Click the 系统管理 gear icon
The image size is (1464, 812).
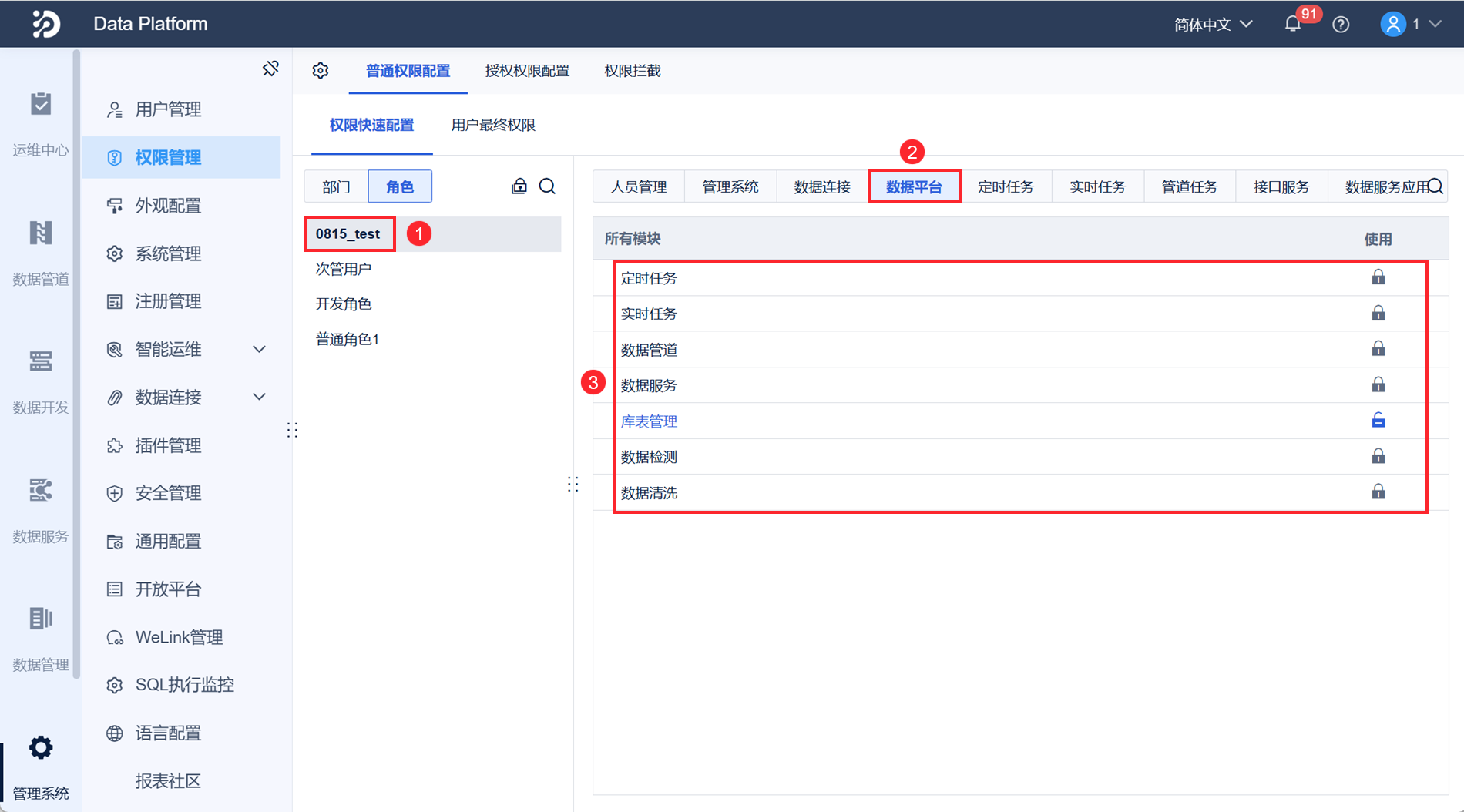coord(115,253)
